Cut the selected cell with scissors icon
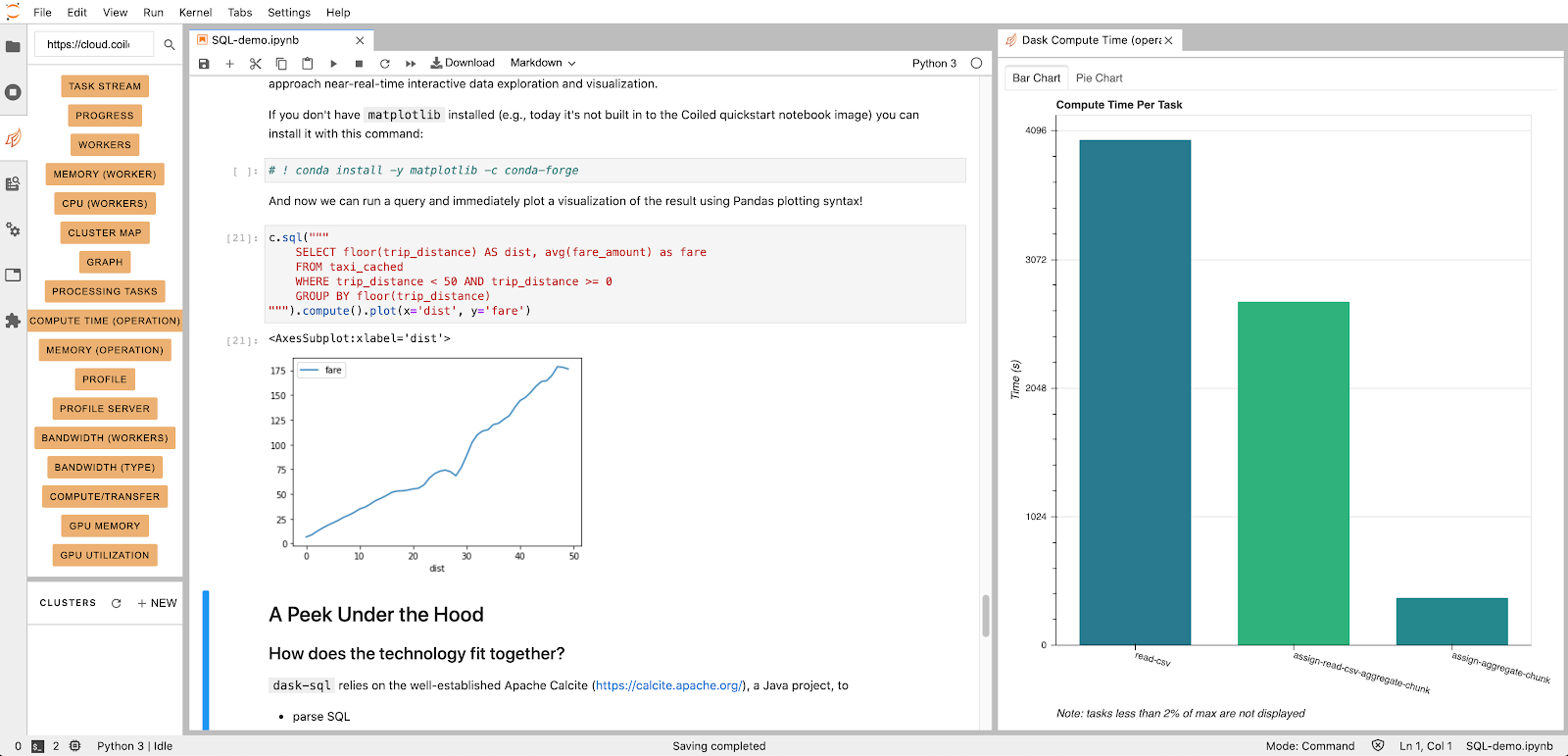1568x756 pixels. [256, 64]
